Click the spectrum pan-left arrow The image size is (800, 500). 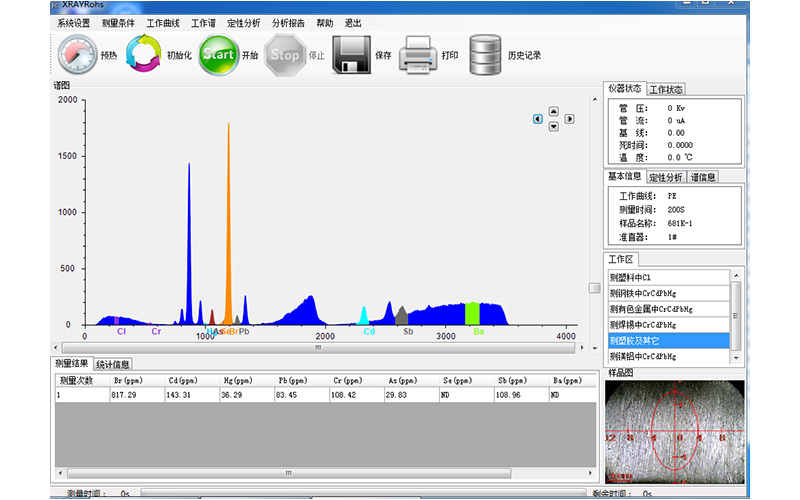[538, 119]
